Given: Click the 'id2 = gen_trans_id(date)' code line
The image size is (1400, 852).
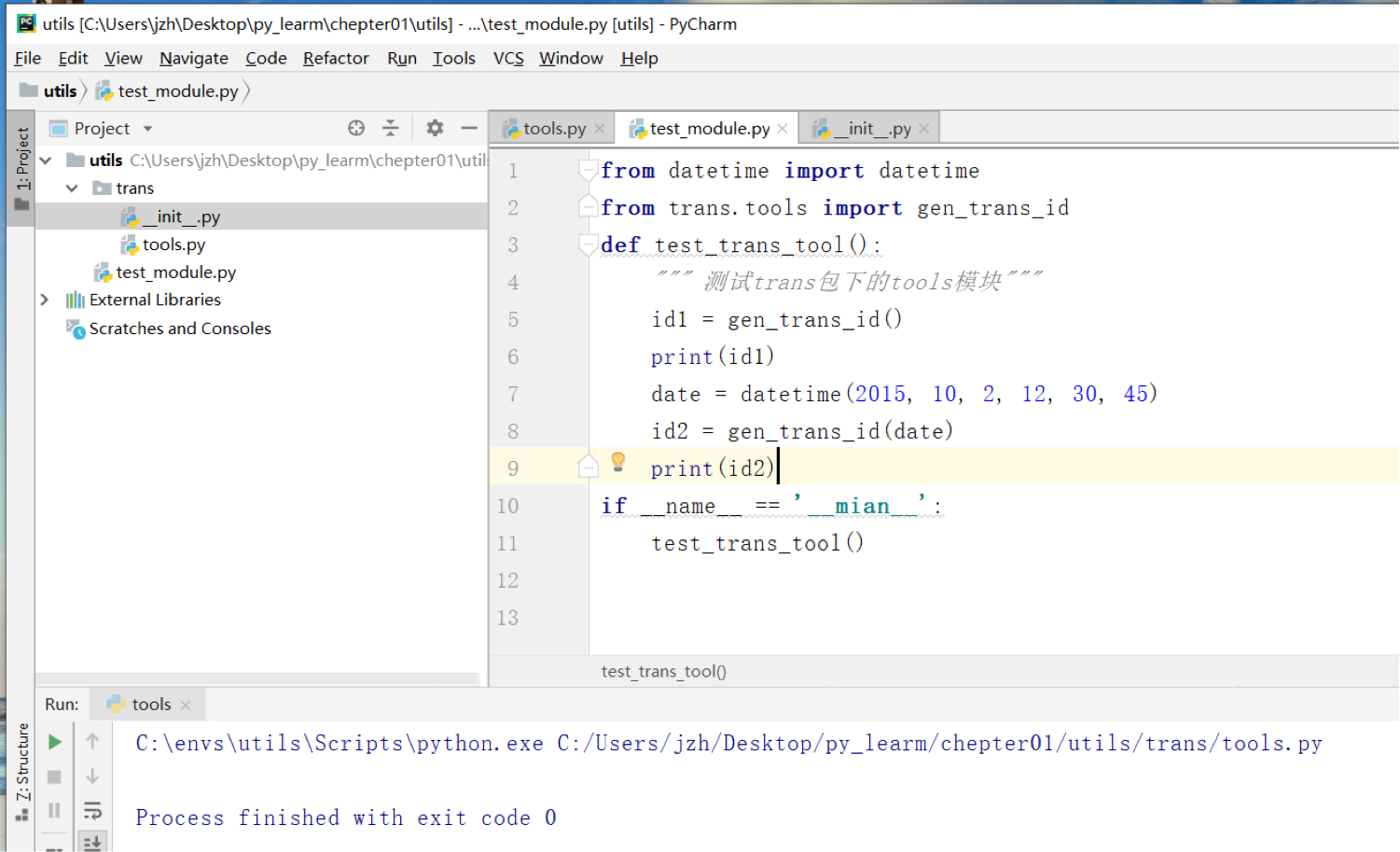Looking at the screenshot, I should [x=802, y=431].
